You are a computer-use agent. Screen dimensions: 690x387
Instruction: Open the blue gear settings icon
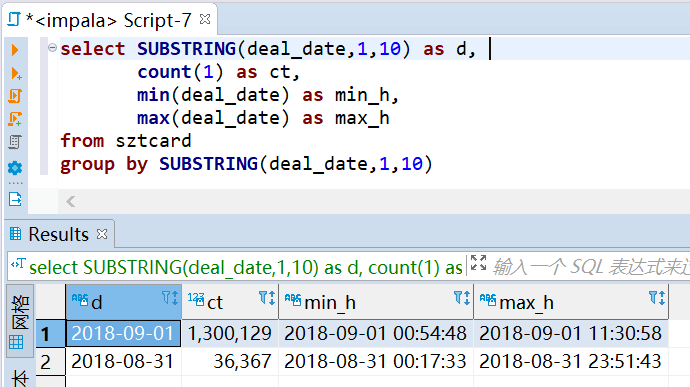coord(15,168)
